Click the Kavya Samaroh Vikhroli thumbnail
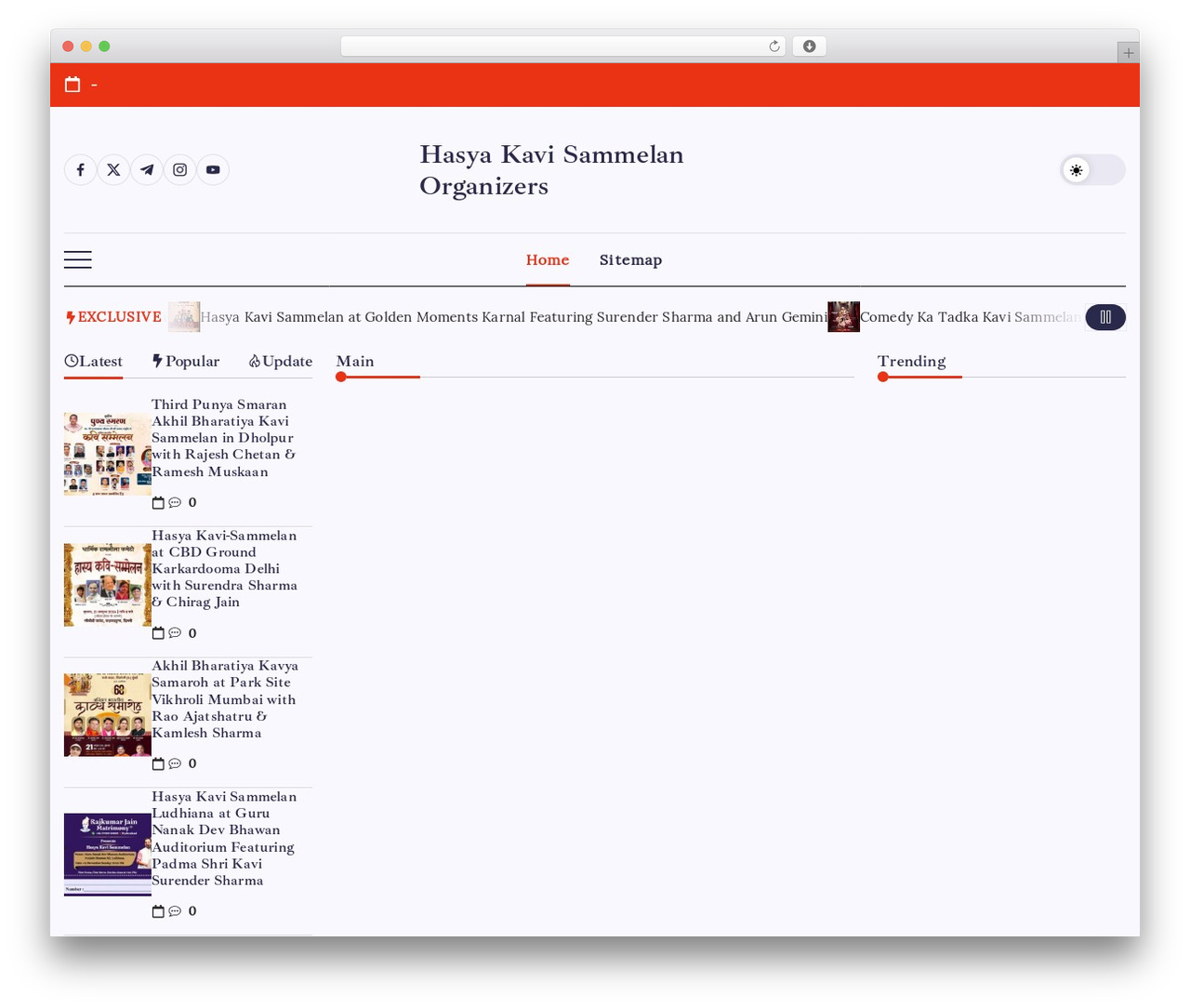Image resolution: width=1190 pixels, height=1008 pixels. [108, 715]
